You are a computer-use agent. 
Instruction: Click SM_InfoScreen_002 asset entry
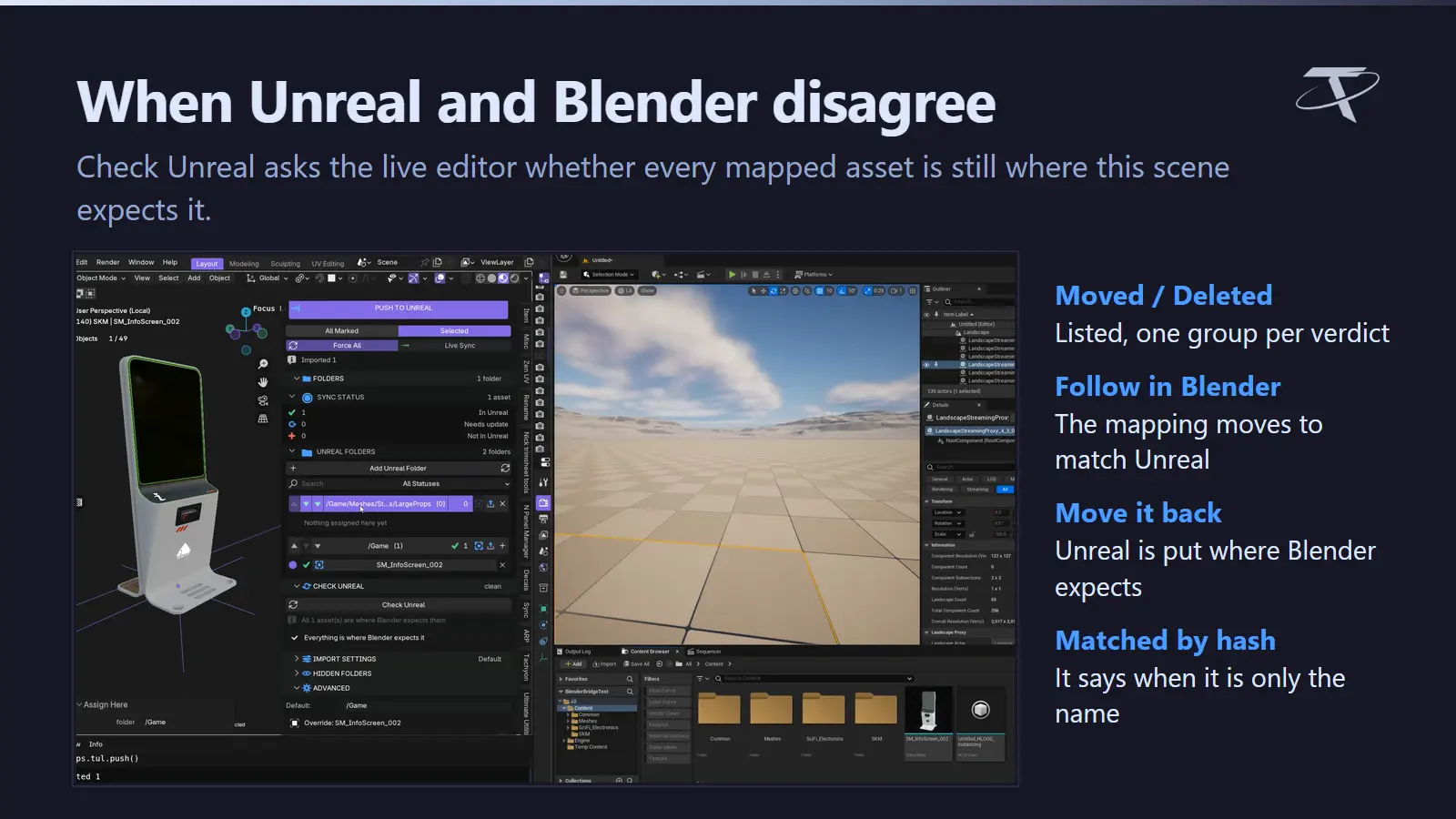point(409,565)
